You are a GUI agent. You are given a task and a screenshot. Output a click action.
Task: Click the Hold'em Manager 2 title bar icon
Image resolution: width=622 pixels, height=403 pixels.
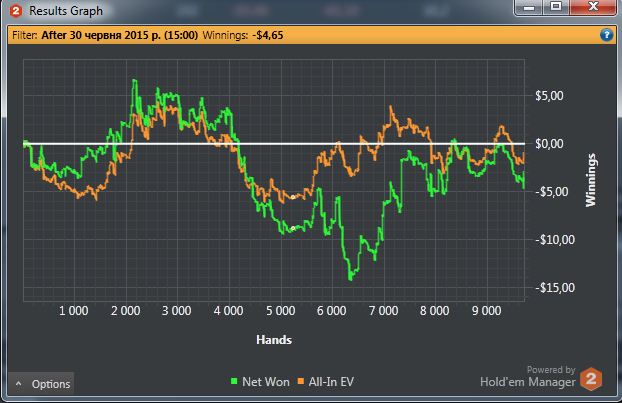16,11
